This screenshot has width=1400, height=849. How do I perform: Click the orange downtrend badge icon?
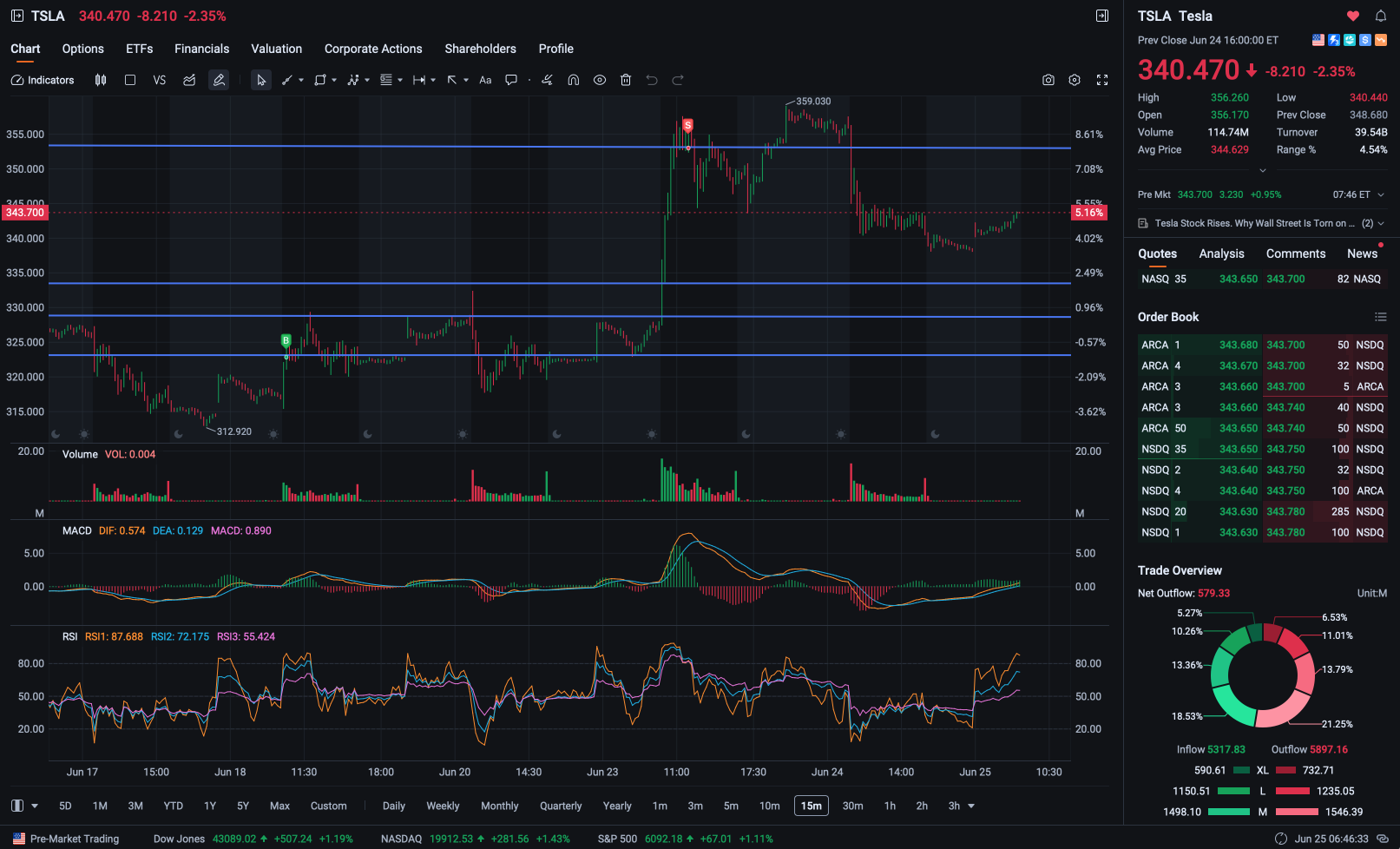pos(1381,40)
